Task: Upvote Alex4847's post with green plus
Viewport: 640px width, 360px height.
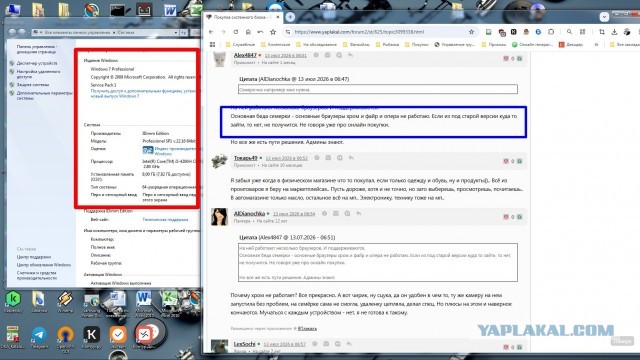Action: pos(520,58)
